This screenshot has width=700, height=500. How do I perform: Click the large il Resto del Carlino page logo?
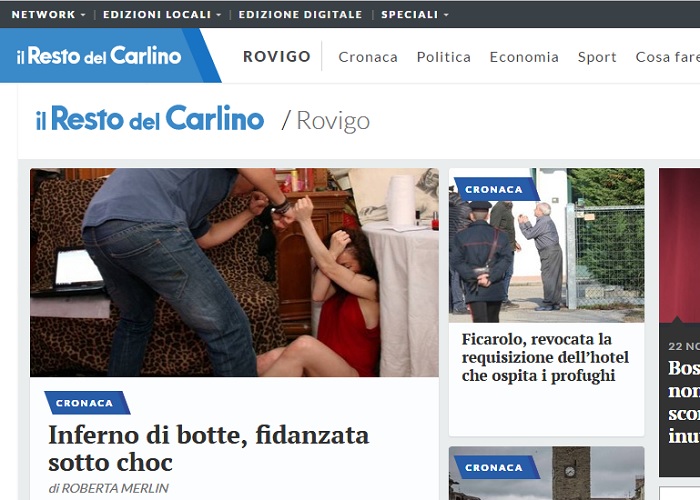tap(150, 120)
